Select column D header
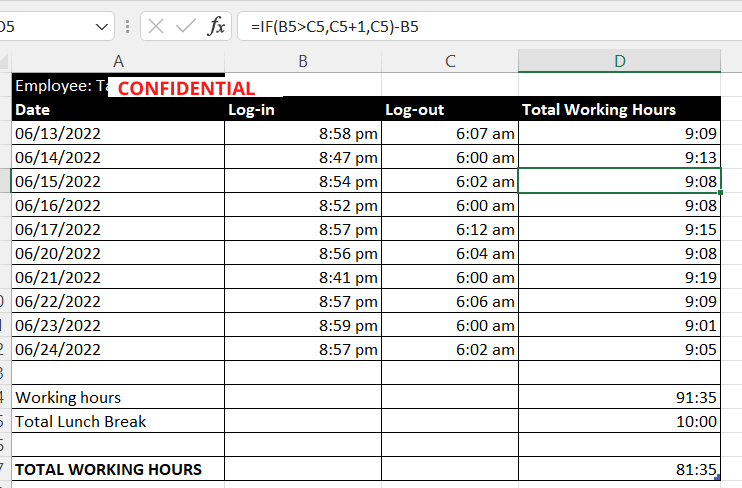 620,61
